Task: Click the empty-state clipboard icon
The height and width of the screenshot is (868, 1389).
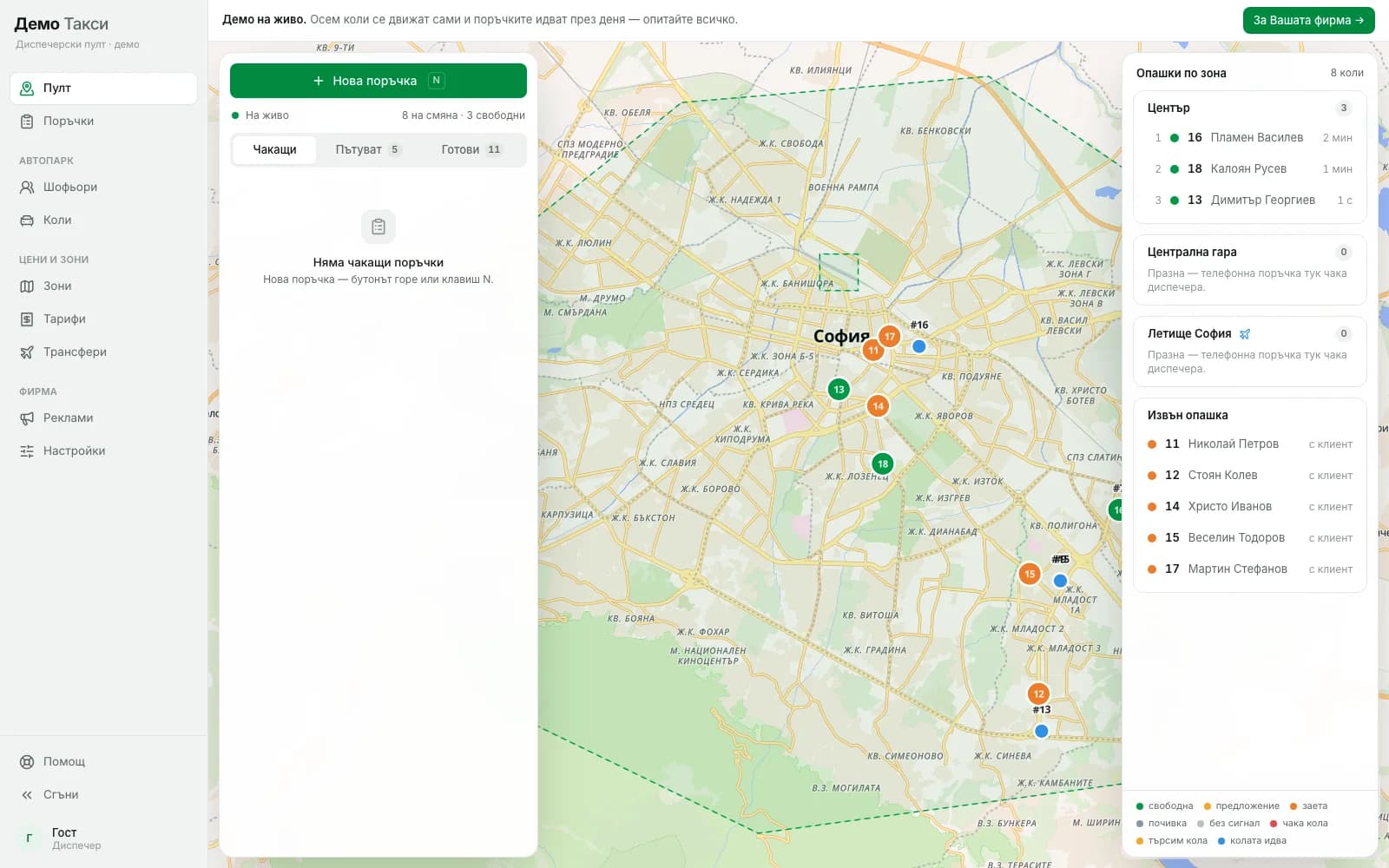Action: (379, 227)
